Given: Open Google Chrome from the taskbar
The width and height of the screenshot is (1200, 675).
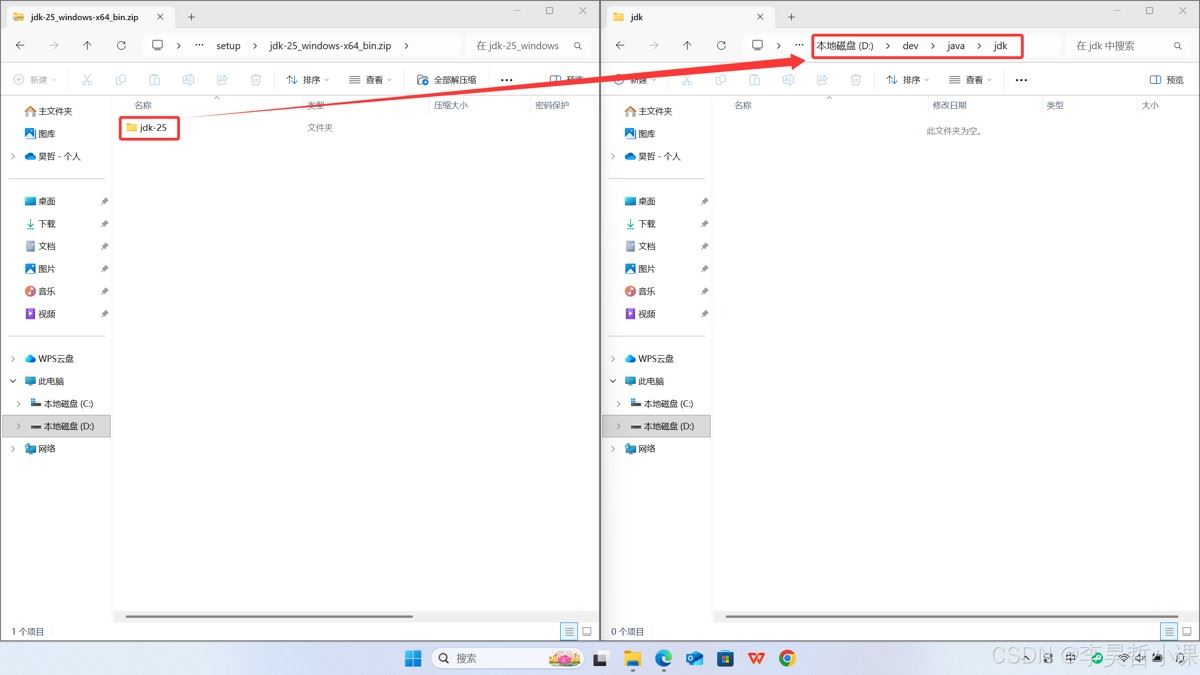Looking at the screenshot, I should pyautogui.click(x=787, y=658).
